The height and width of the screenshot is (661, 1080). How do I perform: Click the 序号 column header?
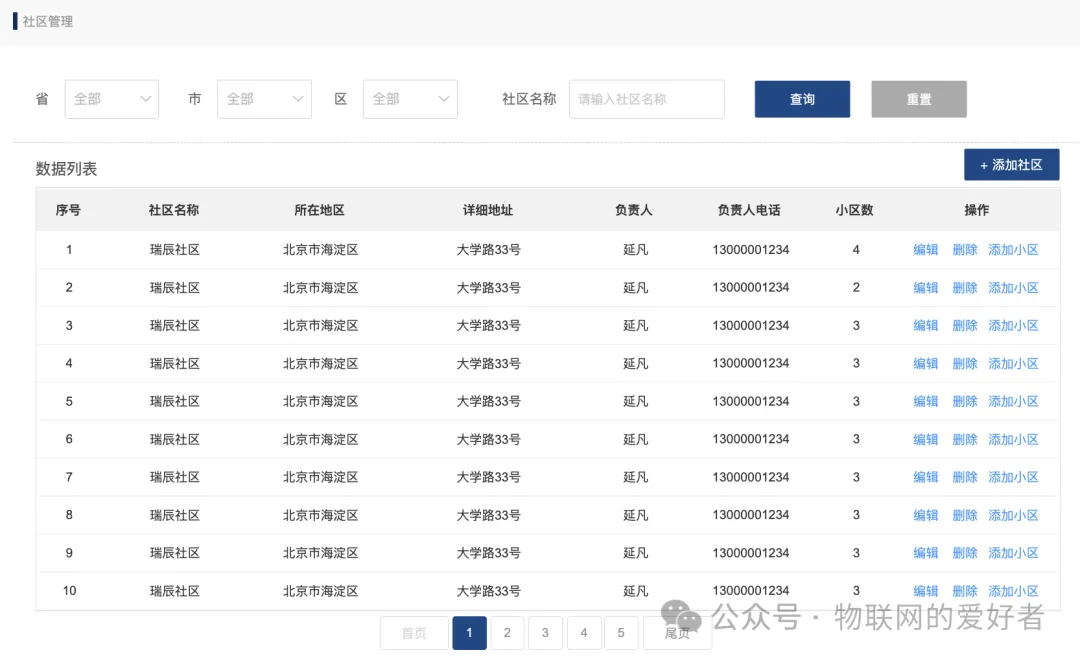tap(68, 210)
